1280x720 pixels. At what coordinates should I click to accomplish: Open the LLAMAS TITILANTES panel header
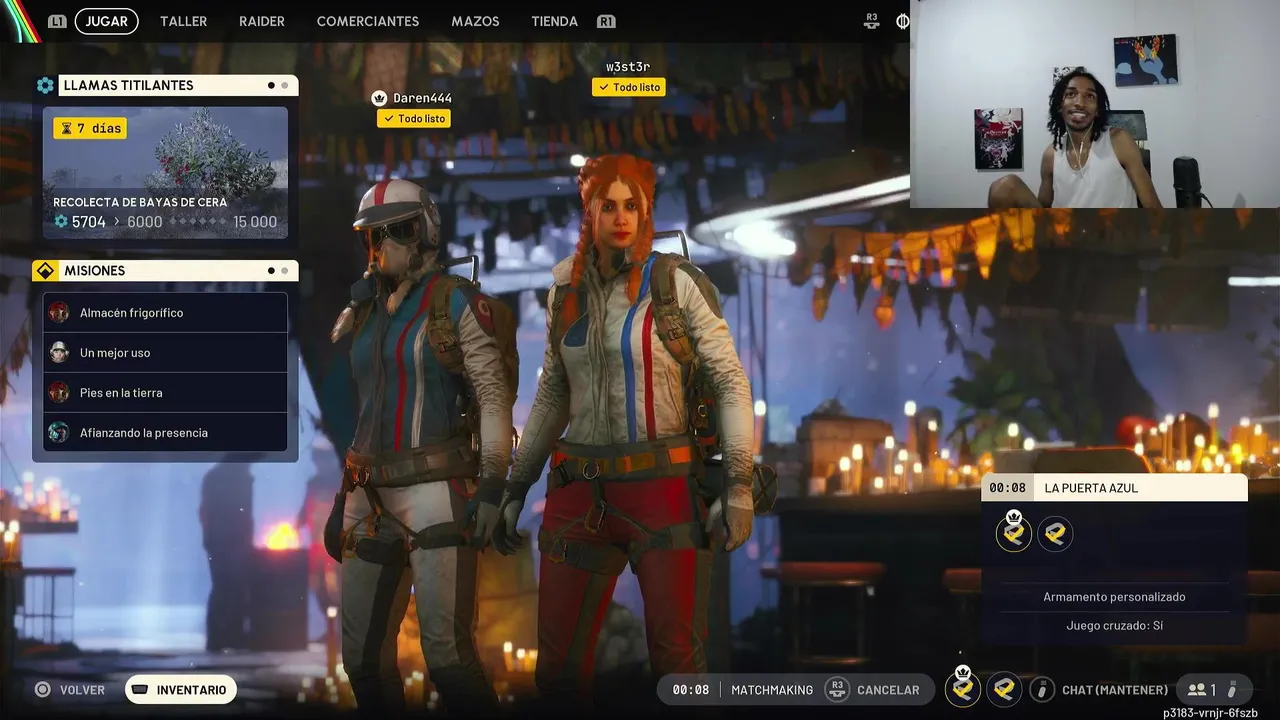(x=178, y=85)
